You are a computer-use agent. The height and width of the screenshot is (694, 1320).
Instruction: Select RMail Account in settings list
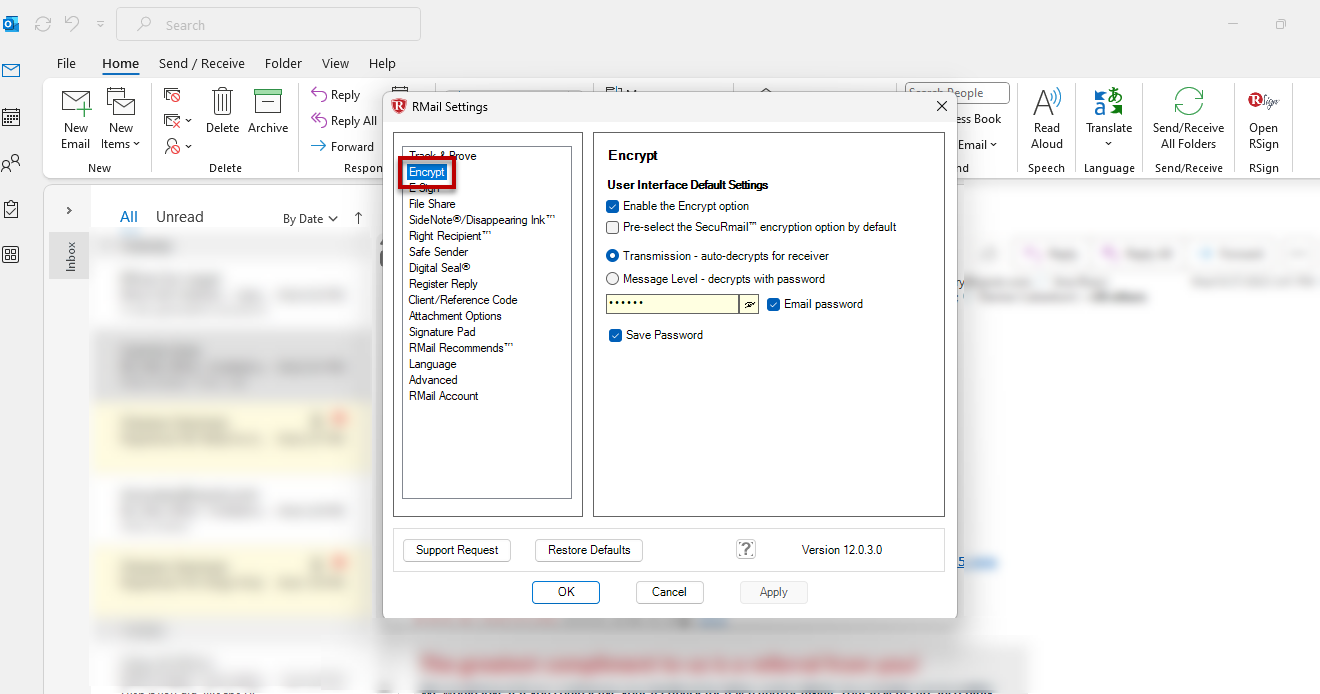[443, 396]
